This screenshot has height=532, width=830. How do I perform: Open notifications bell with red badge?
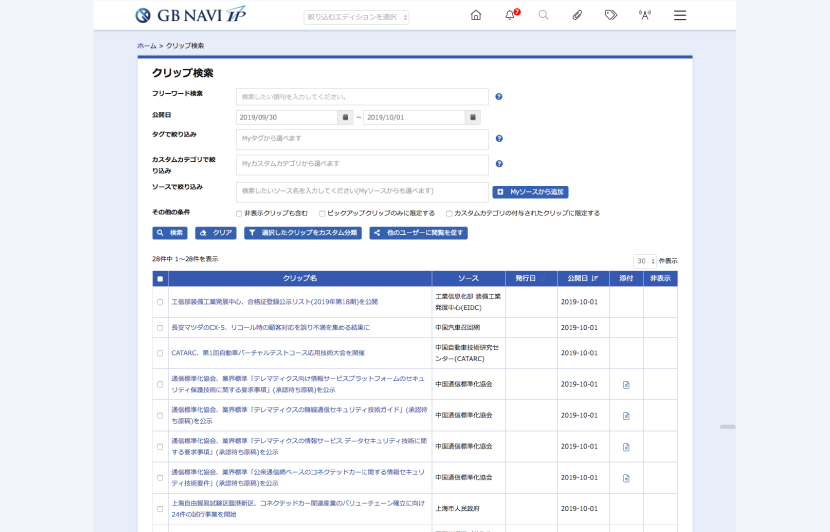click(511, 15)
